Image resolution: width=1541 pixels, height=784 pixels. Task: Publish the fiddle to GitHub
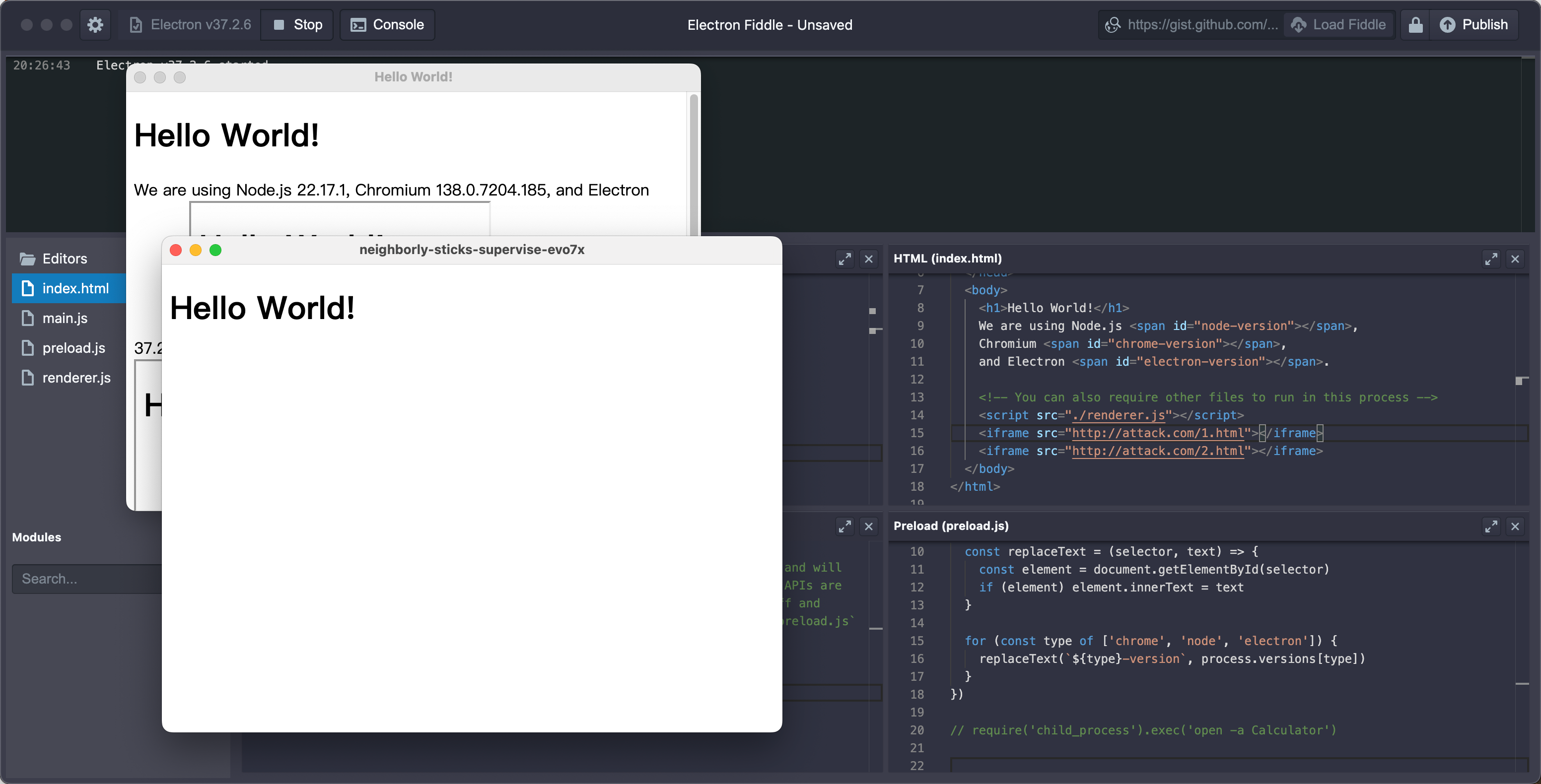pos(1473,24)
